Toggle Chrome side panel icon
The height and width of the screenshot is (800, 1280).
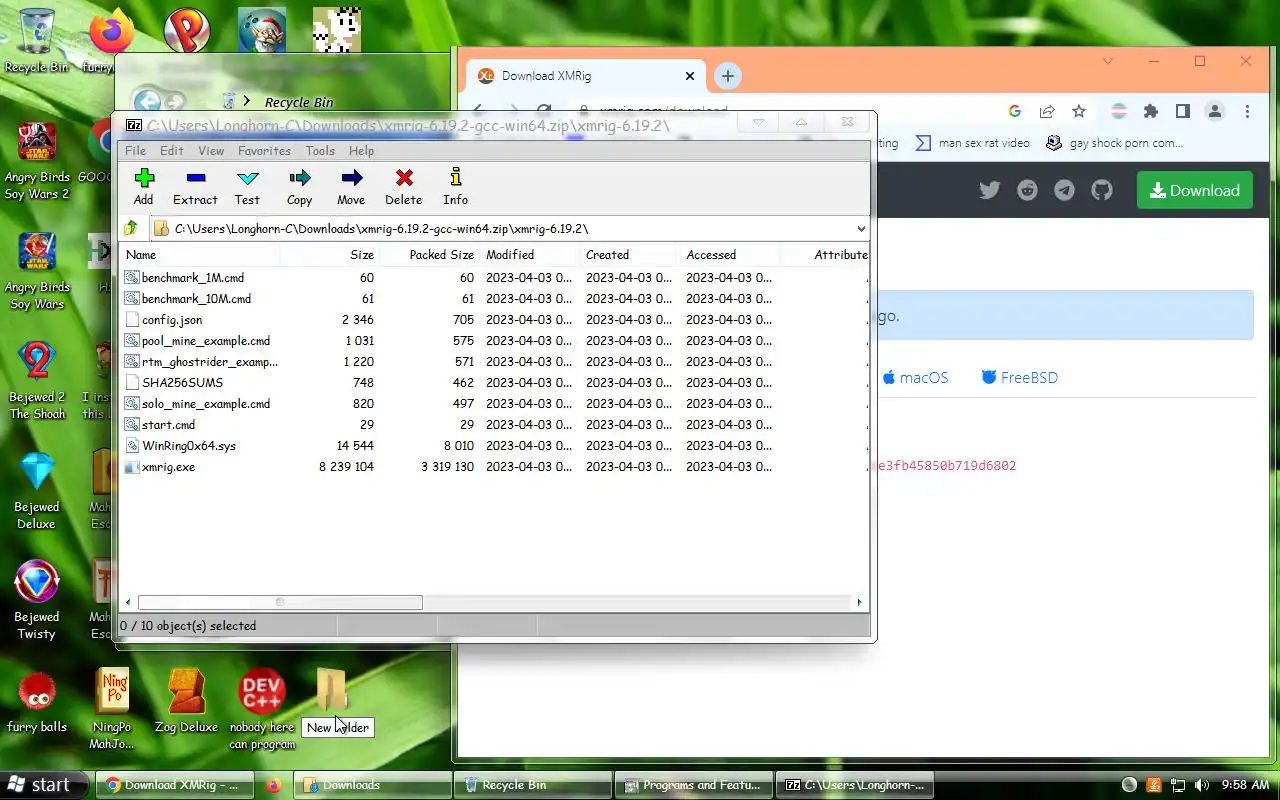pos(1183,112)
